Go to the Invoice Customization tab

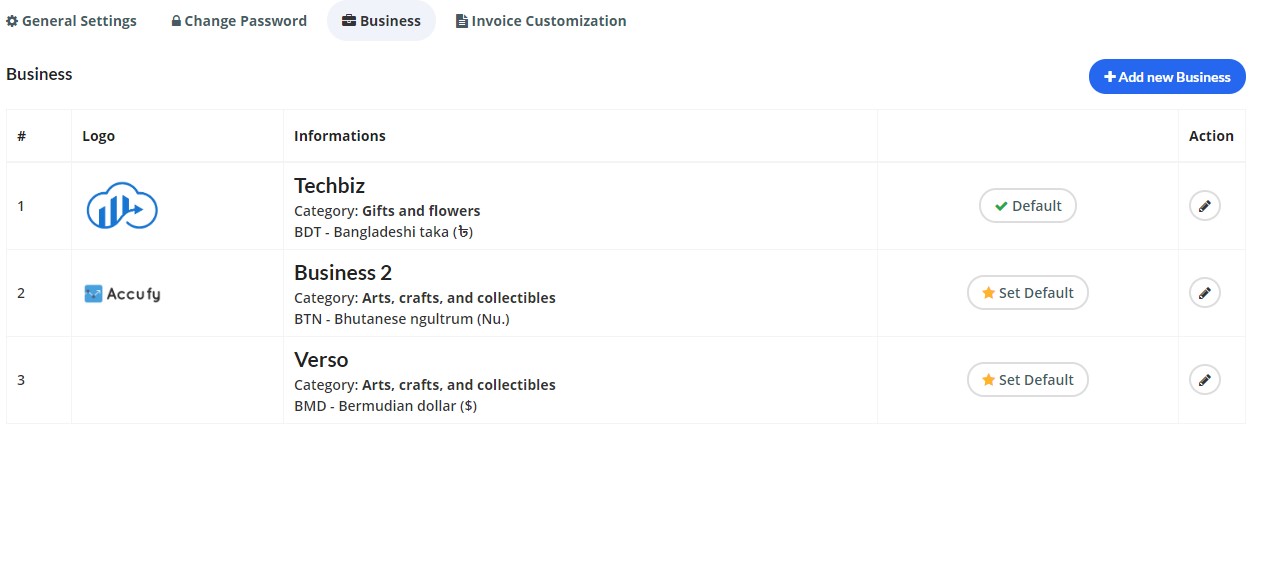[548, 21]
